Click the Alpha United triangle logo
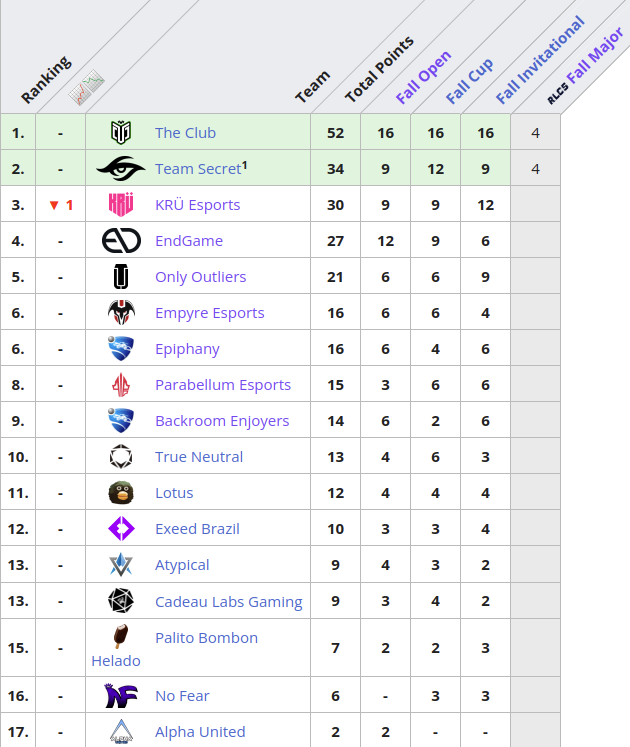Screen dimensions: 630x747 (x=121, y=731)
